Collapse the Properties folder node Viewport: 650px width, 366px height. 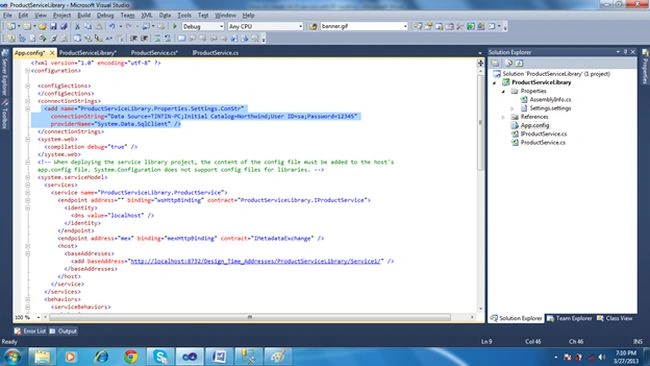click(503, 91)
